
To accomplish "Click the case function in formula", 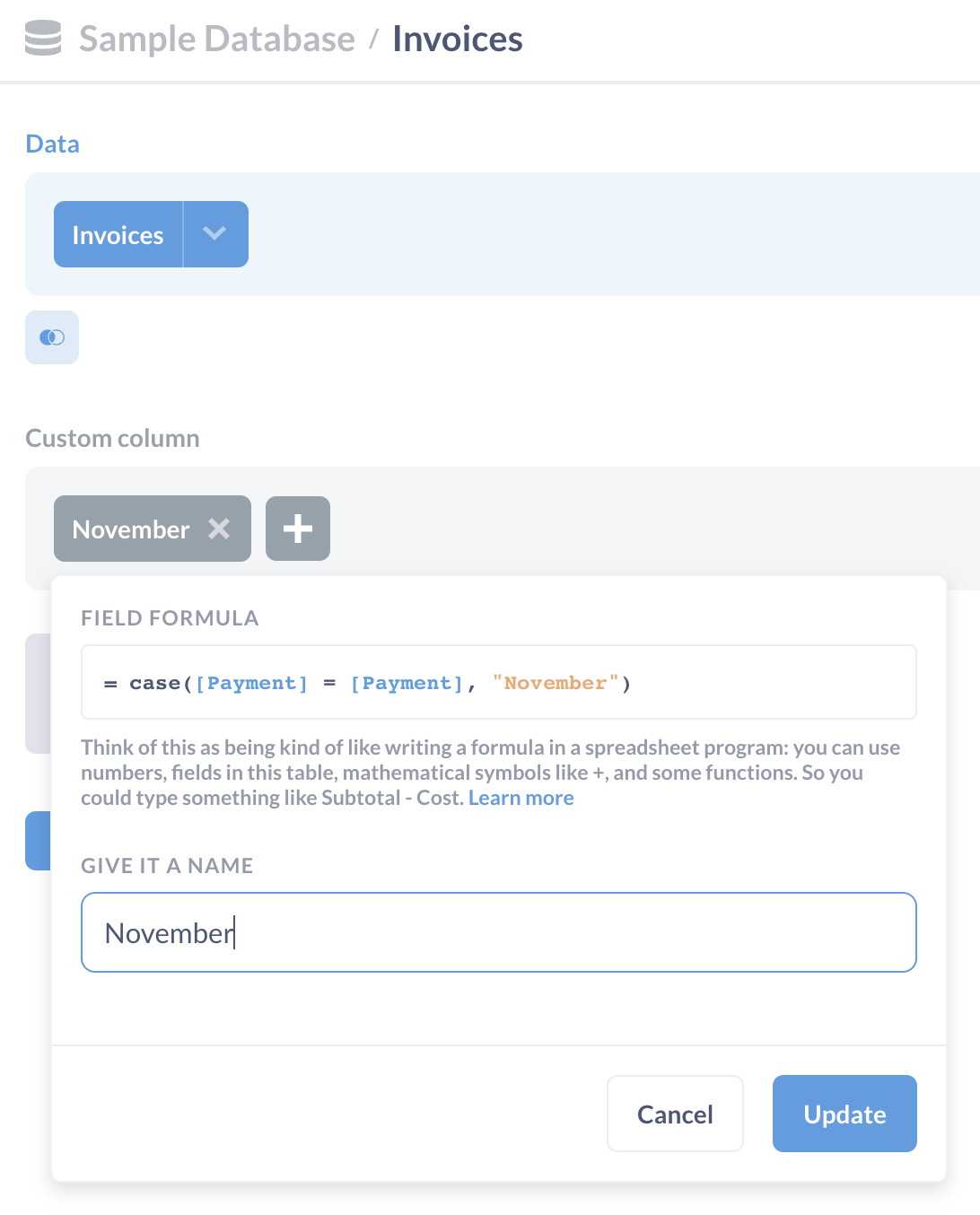I will (x=154, y=683).
